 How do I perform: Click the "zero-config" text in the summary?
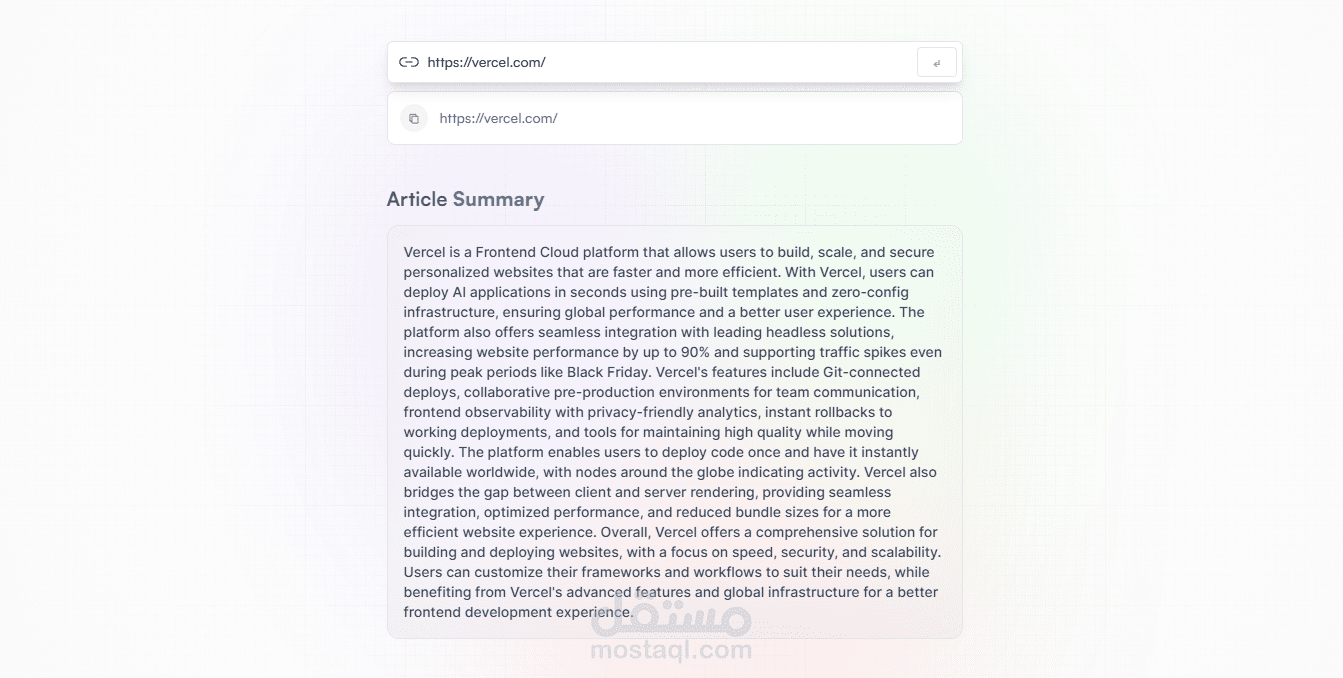870,292
